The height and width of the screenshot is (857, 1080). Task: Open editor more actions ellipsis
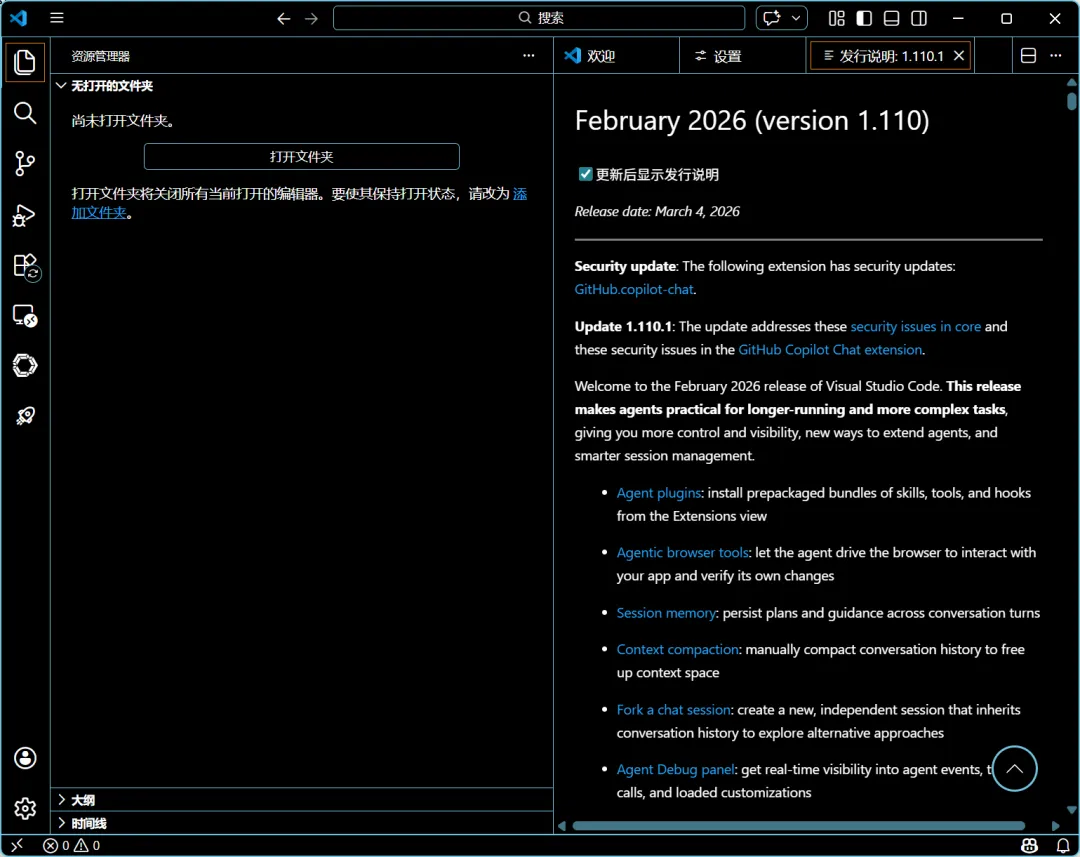pos(1056,56)
